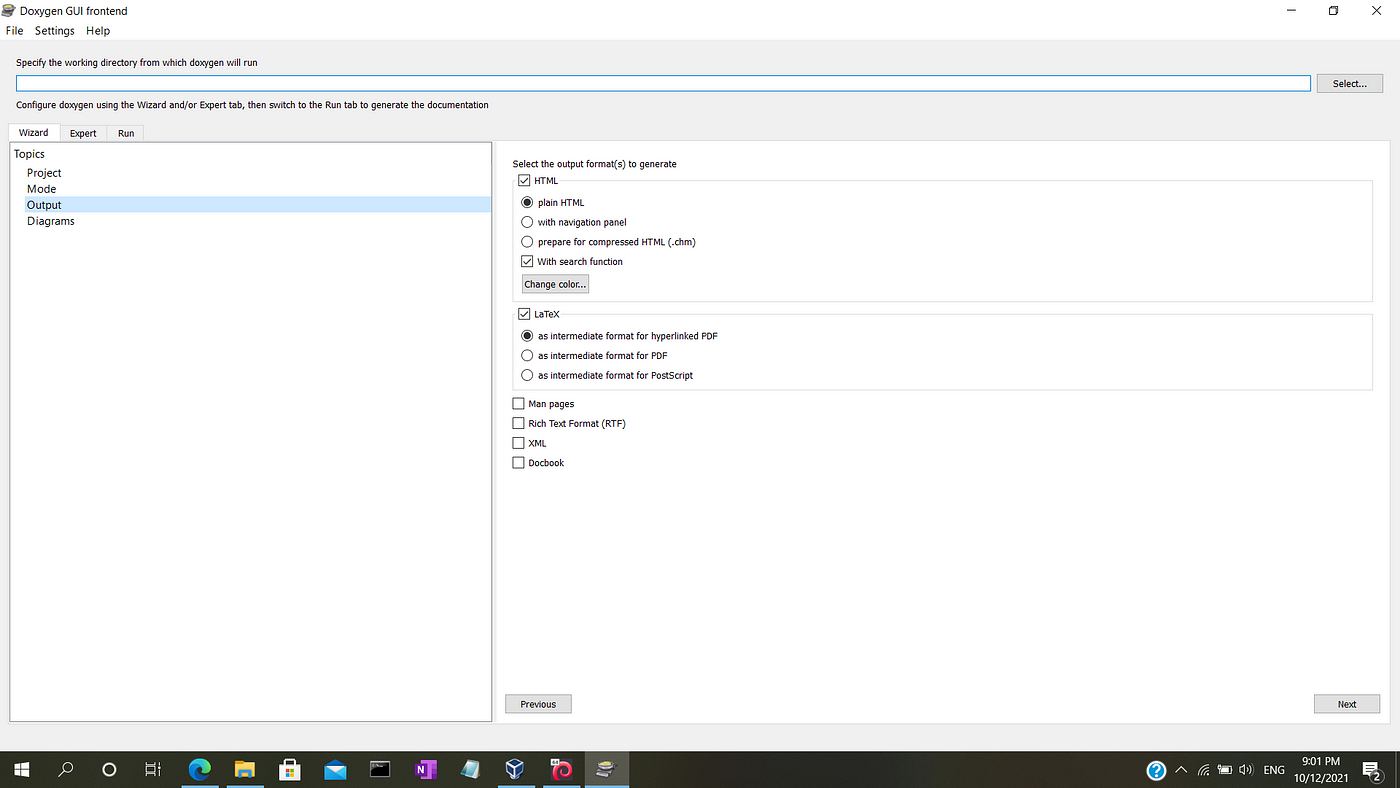The width and height of the screenshot is (1400, 788).
Task: Choose 'prepare for compressed HTML (.chm)'
Action: pyautogui.click(x=527, y=242)
